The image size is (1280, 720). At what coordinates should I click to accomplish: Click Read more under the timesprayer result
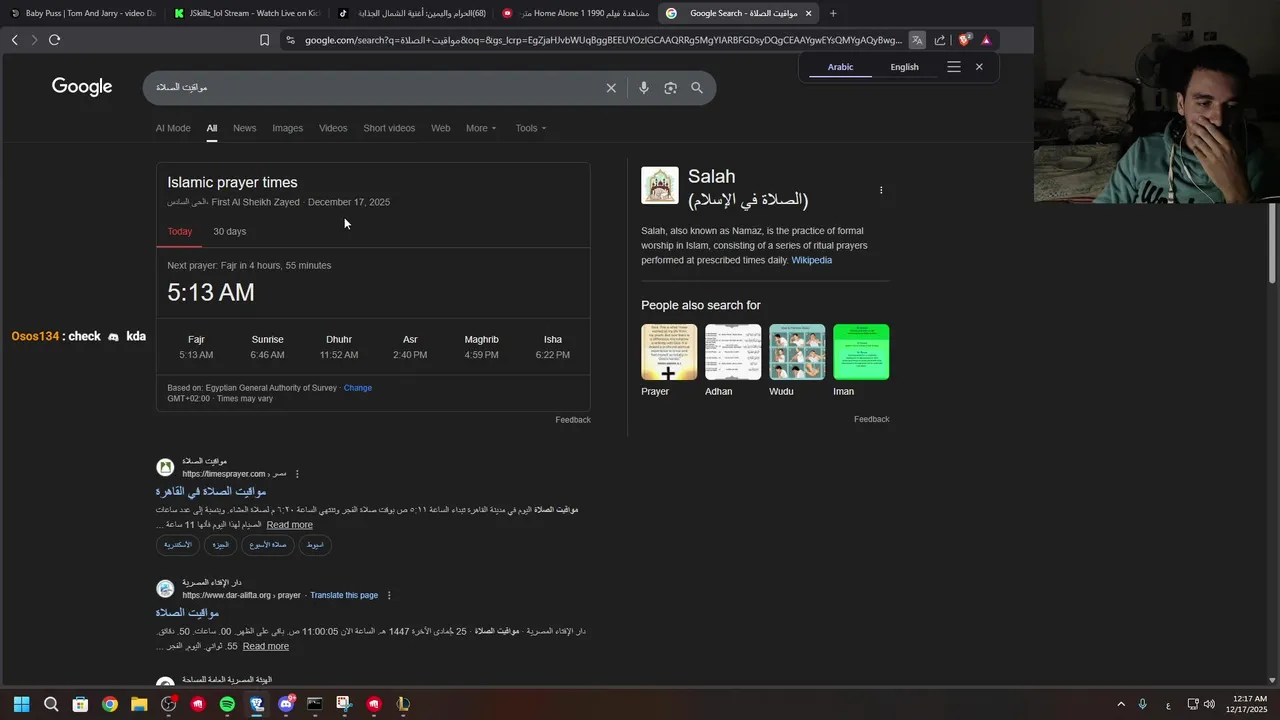pos(290,525)
